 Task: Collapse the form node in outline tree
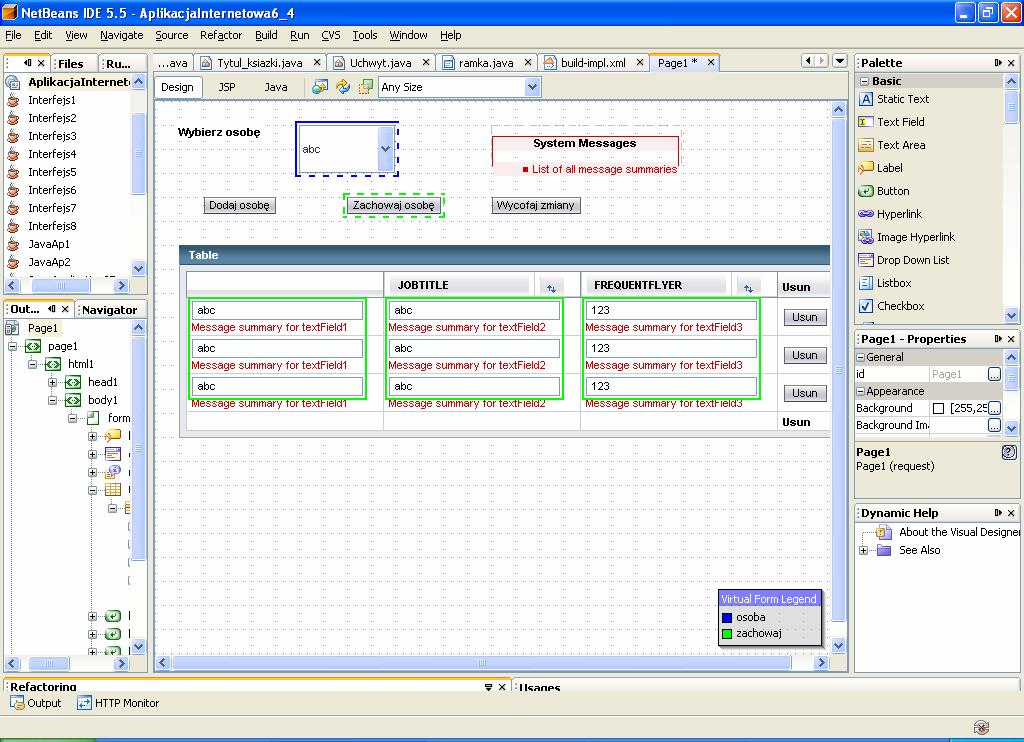click(72, 418)
